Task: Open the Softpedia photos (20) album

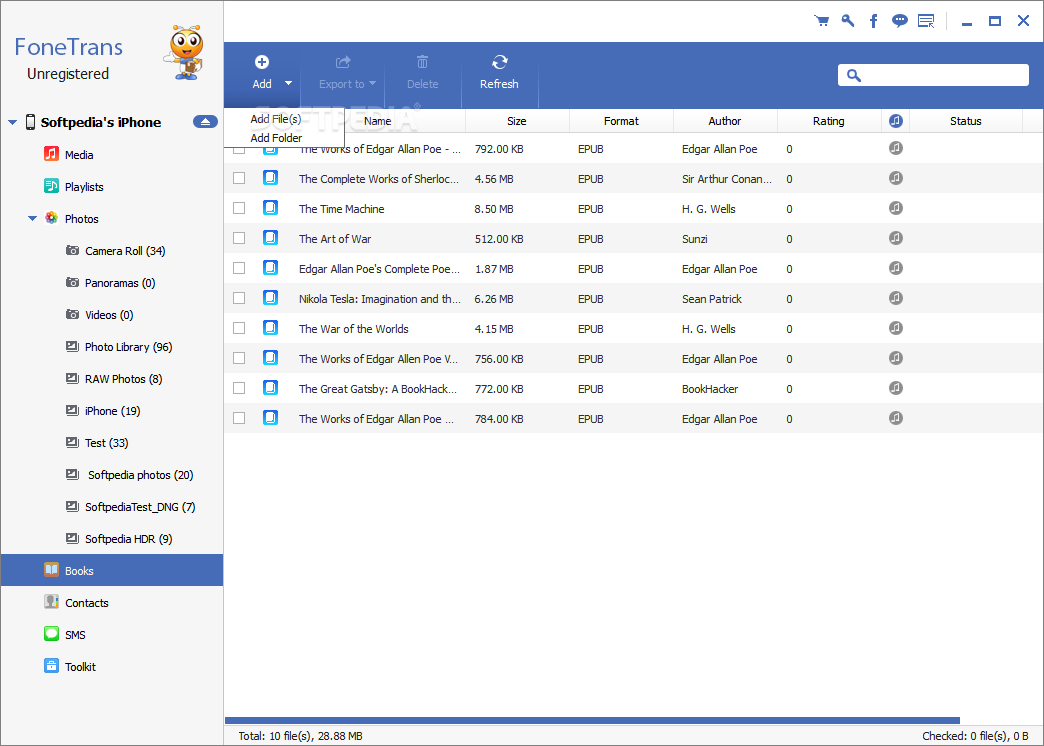Action: point(140,475)
